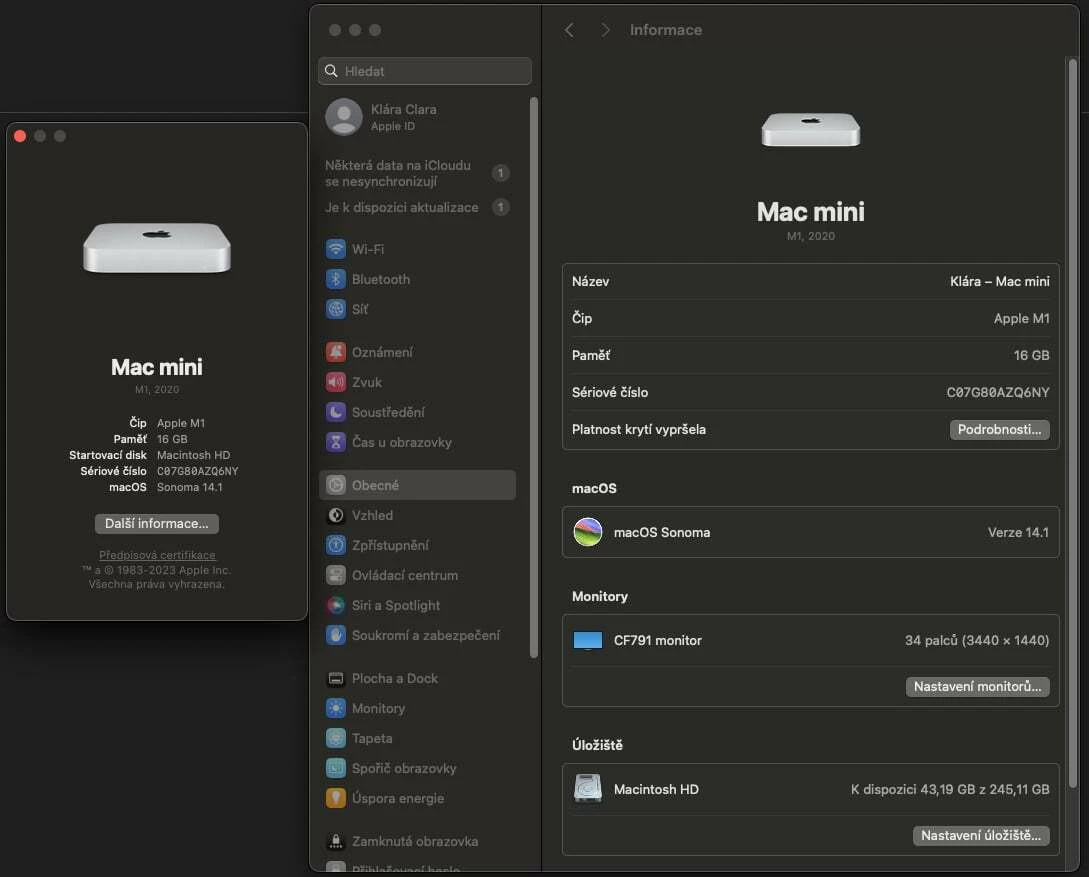The width and height of the screenshot is (1089, 877).
Task: Open the Ovládací centrum icon
Action: (335, 575)
